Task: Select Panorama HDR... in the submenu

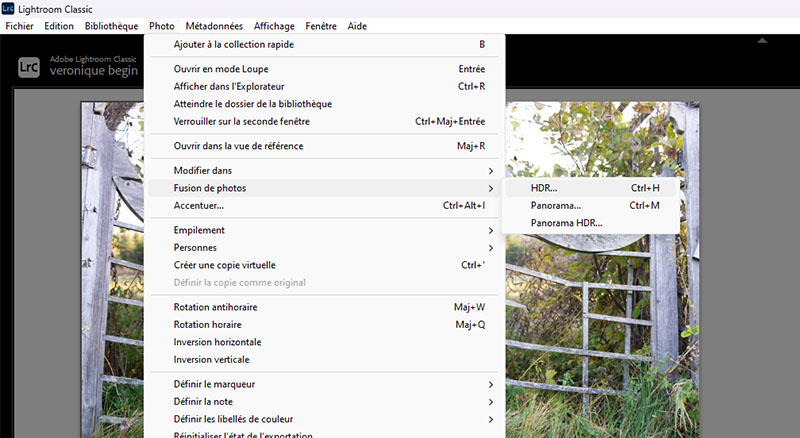Action: (590, 223)
